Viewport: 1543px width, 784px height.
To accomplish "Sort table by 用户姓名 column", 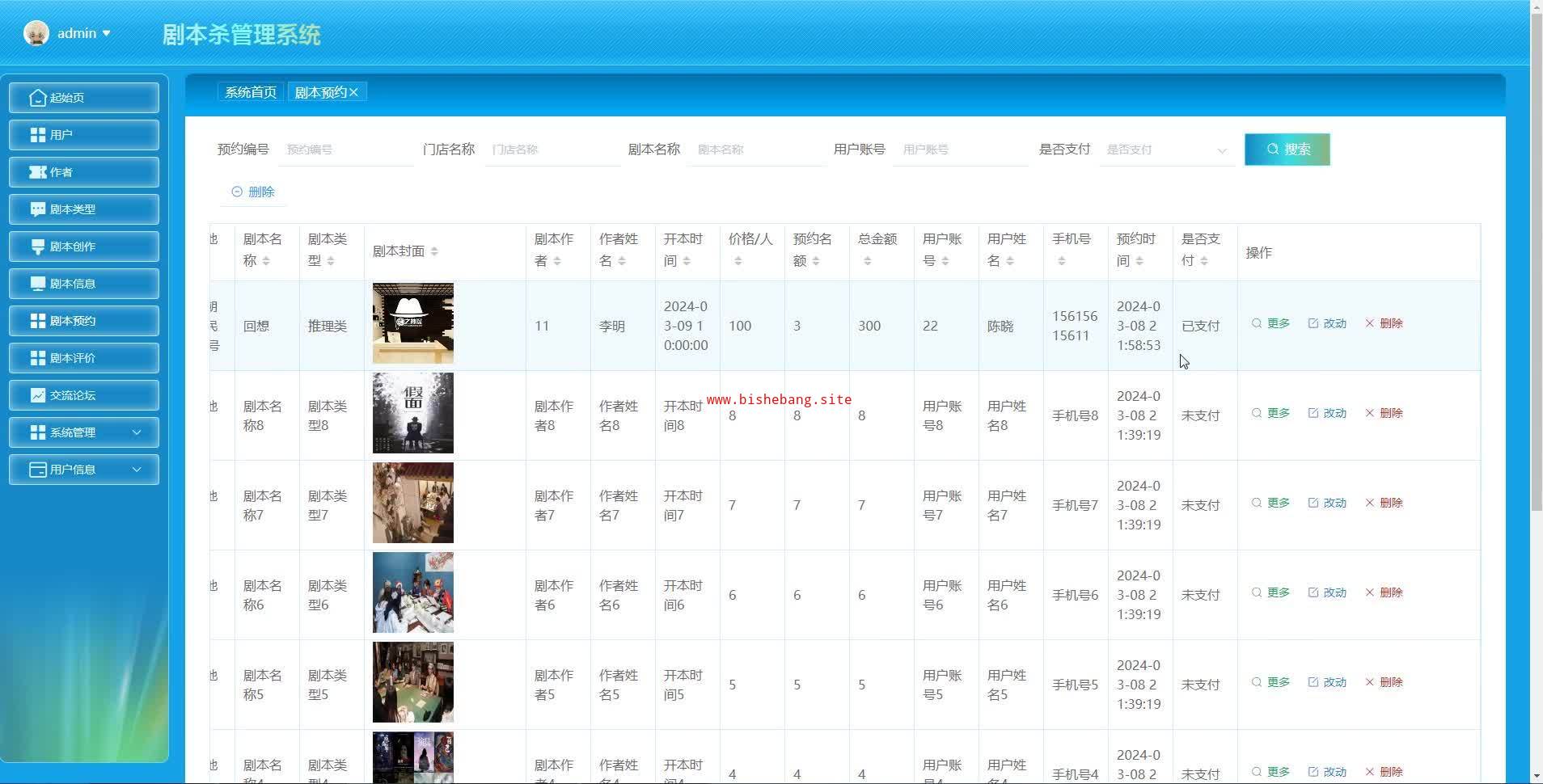I will click(1010, 261).
